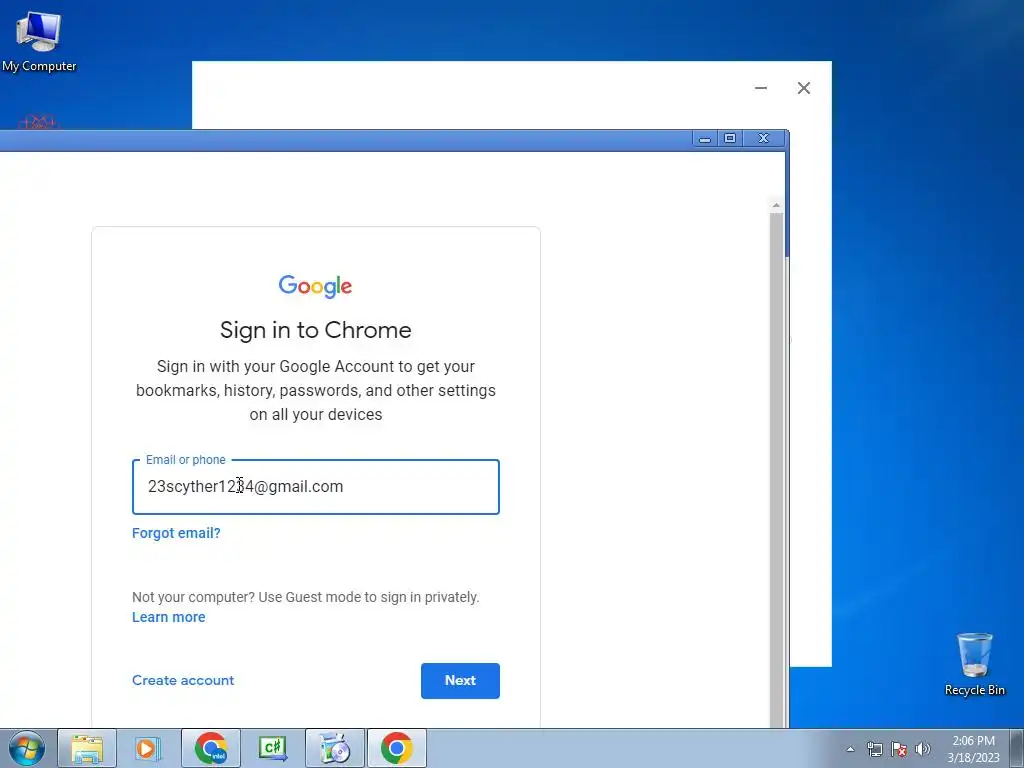The width and height of the screenshot is (1024, 768).
Task: Select the Recycle Bin desktop icon
Action: tap(974, 664)
